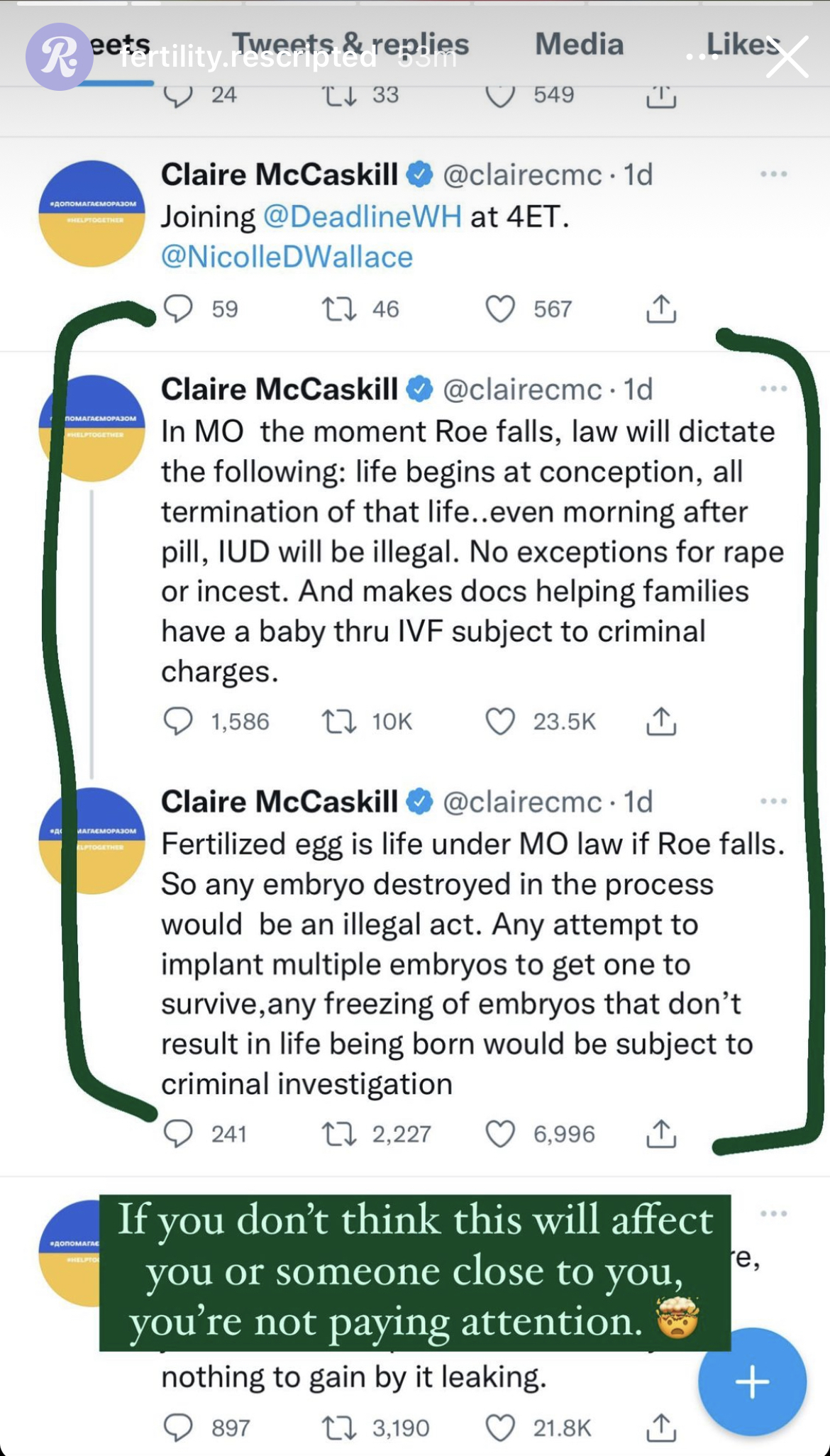Like the tweet with 6,996 likes
The width and height of the screenshot is (830, 1456).
(x=500, y=1133)
